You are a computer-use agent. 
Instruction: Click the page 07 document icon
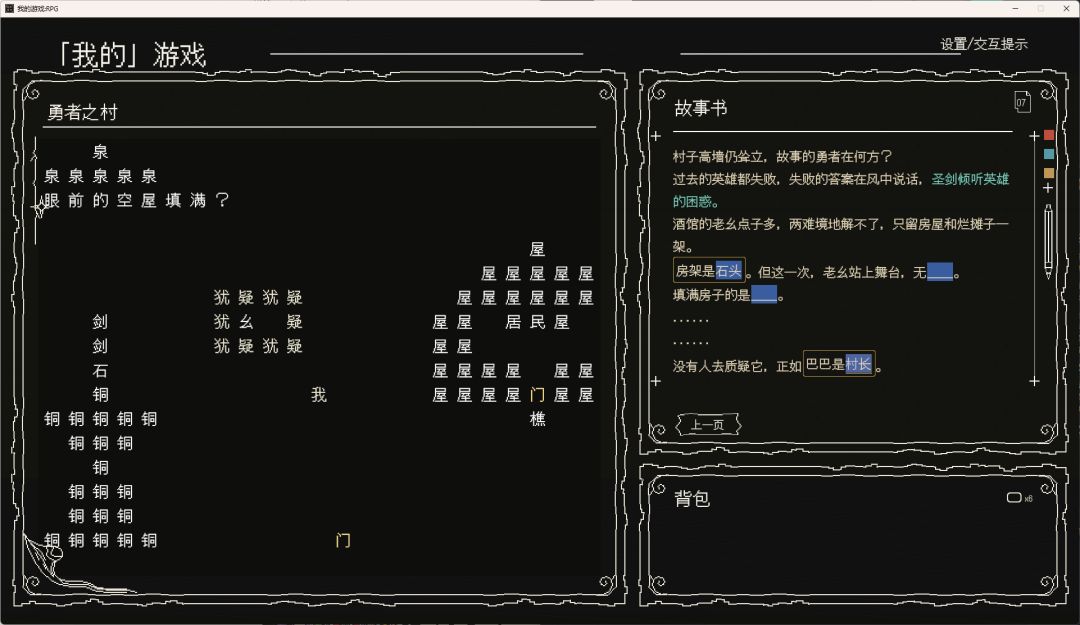[1022, 103]
